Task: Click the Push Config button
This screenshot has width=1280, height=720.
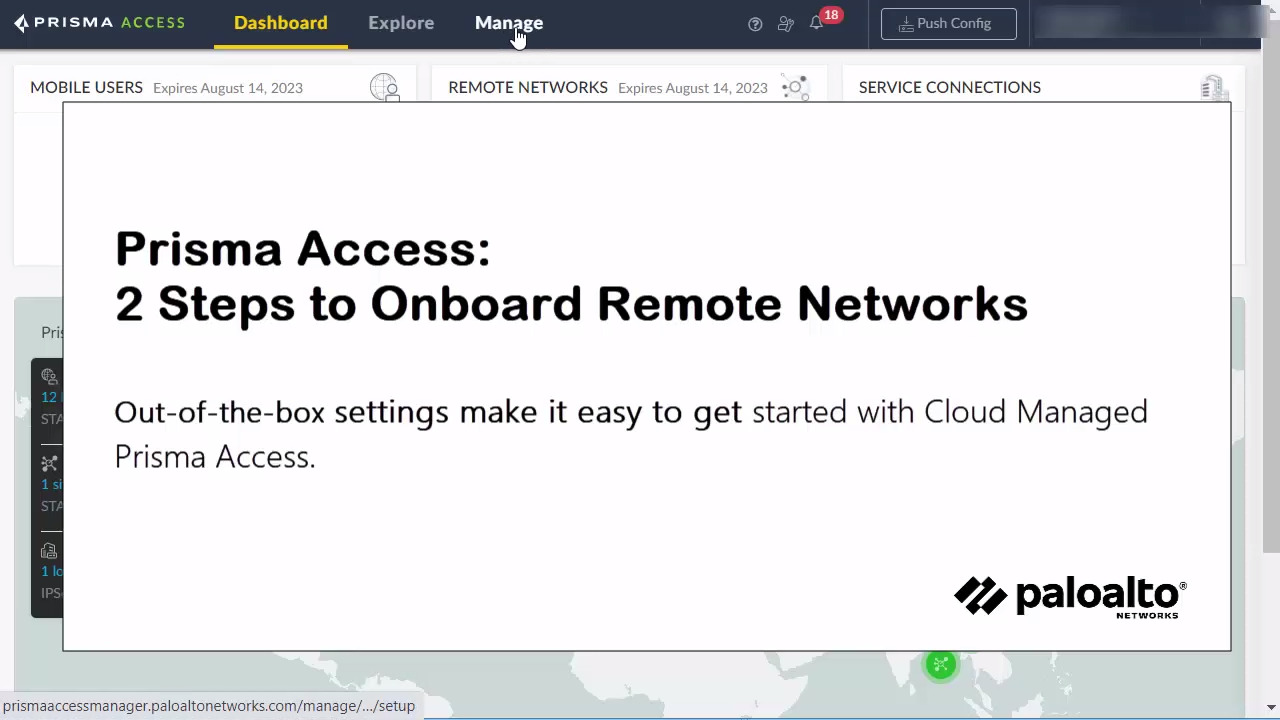Action: click(x=948, y=24)
